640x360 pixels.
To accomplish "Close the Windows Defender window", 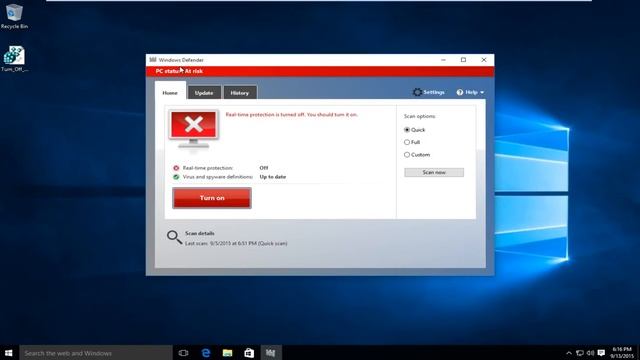I will (484, 60).
